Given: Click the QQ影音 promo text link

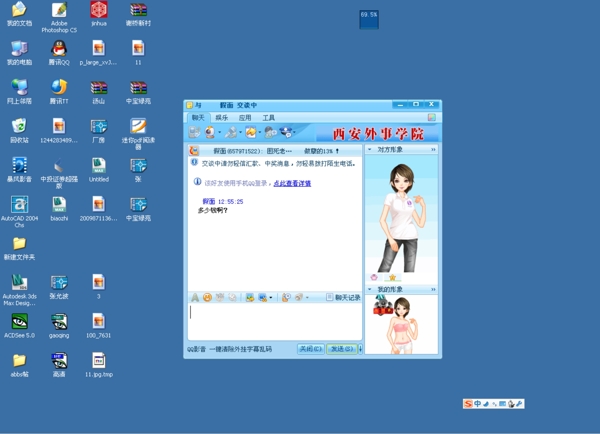Looking at the screenshot, I should pos(229,349).
